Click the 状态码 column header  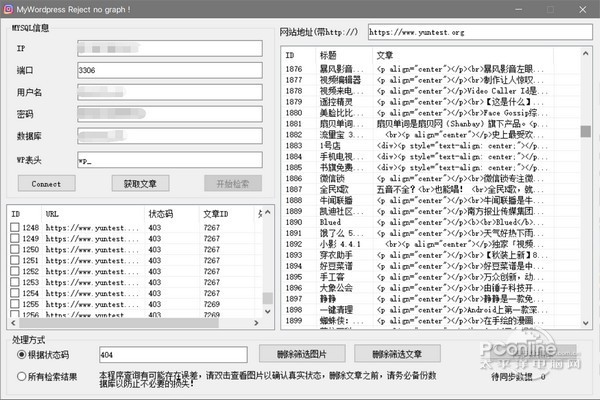tap(172, 214)
